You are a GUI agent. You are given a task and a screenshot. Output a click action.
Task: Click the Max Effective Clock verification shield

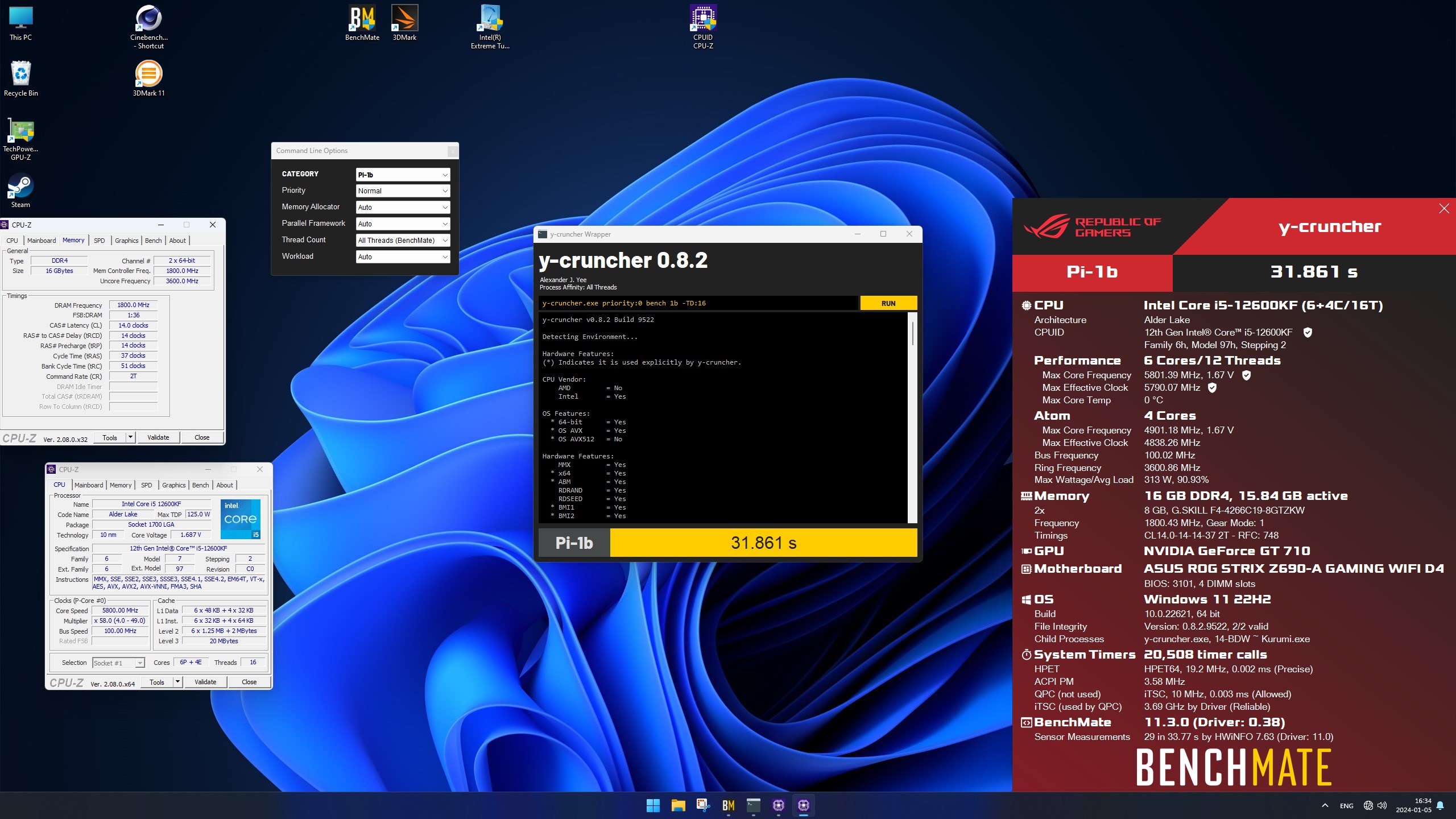pos(1212,388)
